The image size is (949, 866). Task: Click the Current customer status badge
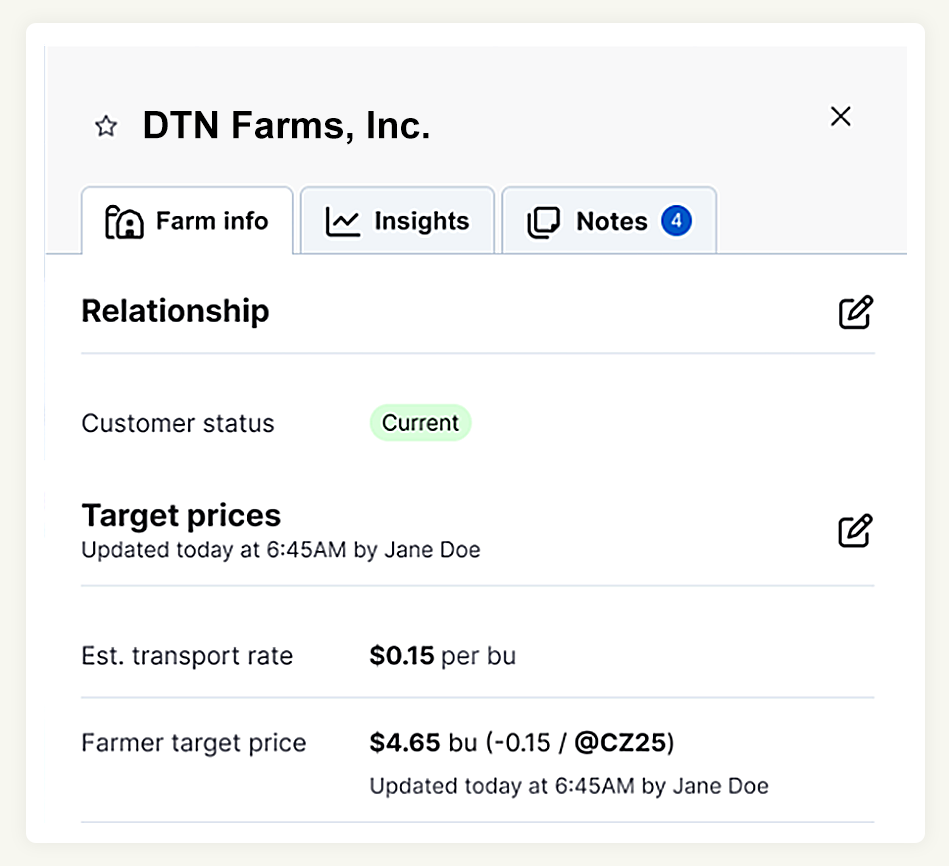click(420, 423)
